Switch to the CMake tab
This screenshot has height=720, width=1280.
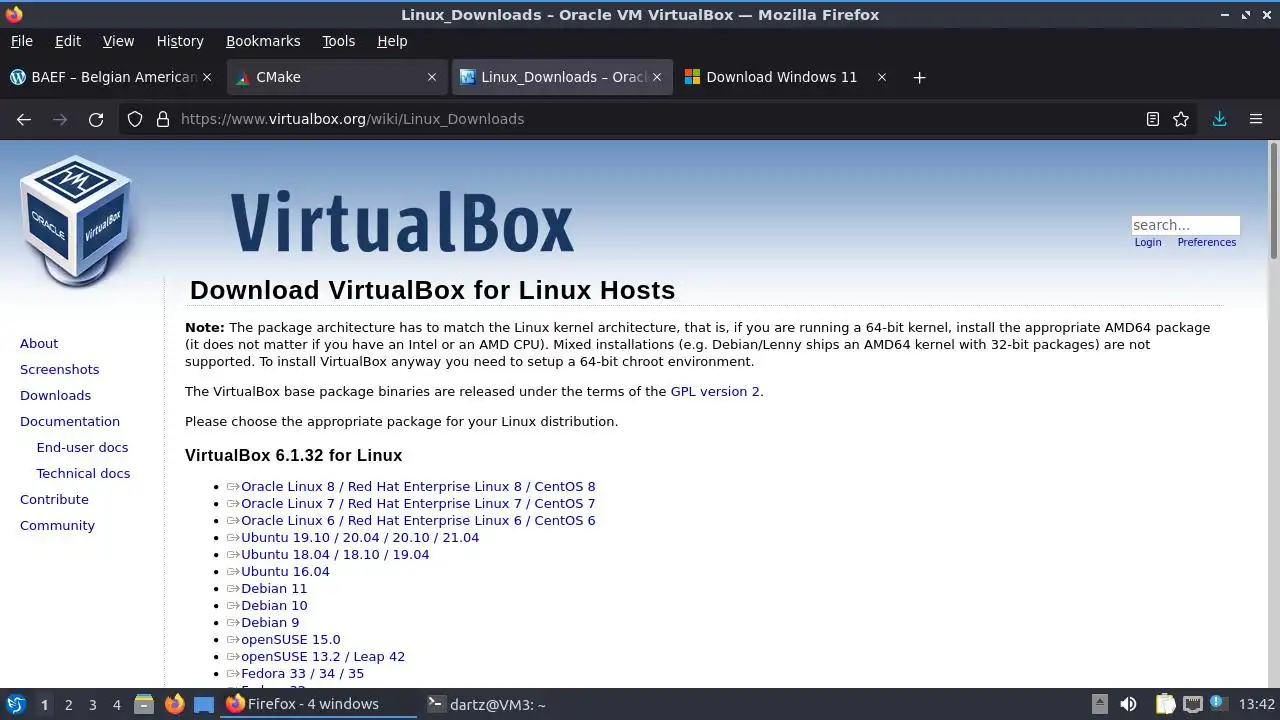tap(335, 77)
